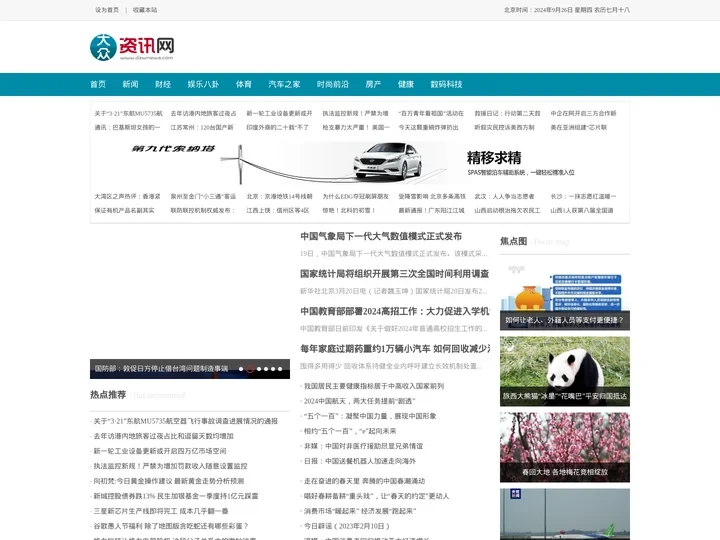Open slide caption 国防部：敦促日方停止借台湾问题制造事端
The image size is (720, 540).
point(161,369)
